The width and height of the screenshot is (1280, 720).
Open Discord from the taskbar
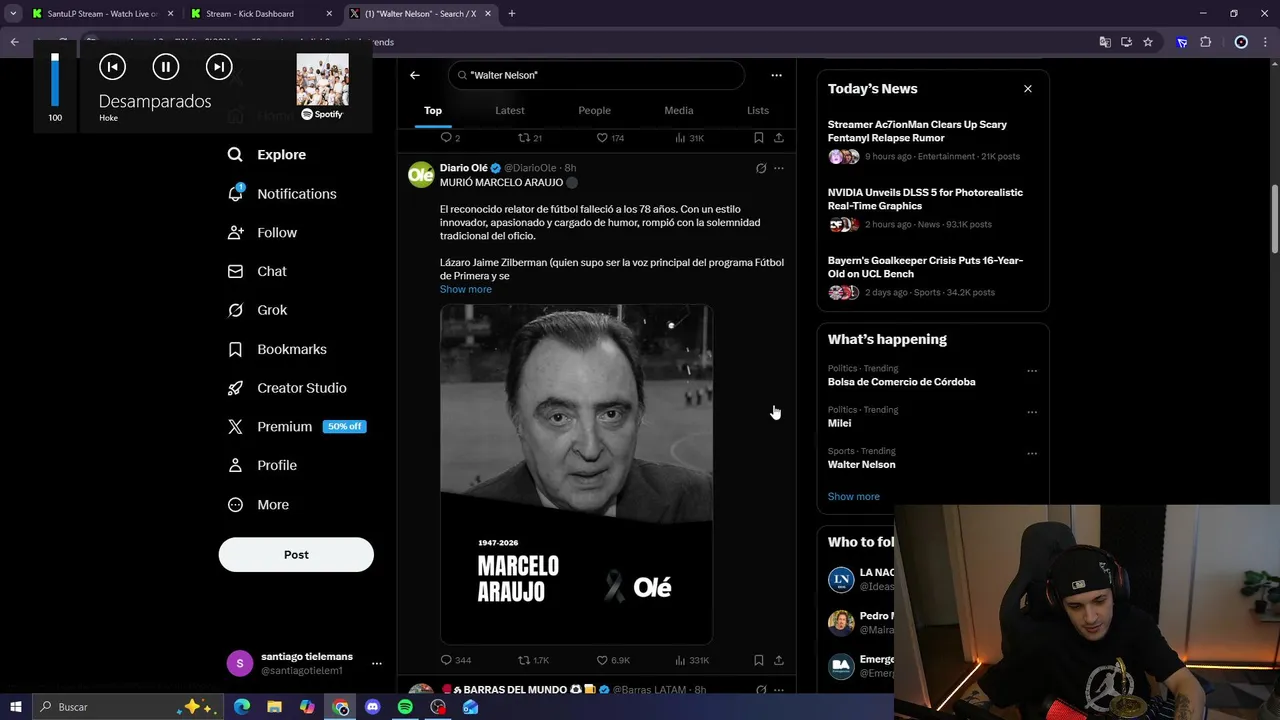tap(373, 707)
